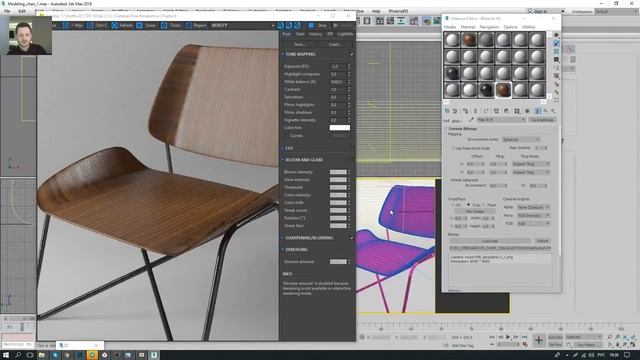Click the eyedropper pick material icon
This screenshot has height=360, width=640.
tap(471, 120)
